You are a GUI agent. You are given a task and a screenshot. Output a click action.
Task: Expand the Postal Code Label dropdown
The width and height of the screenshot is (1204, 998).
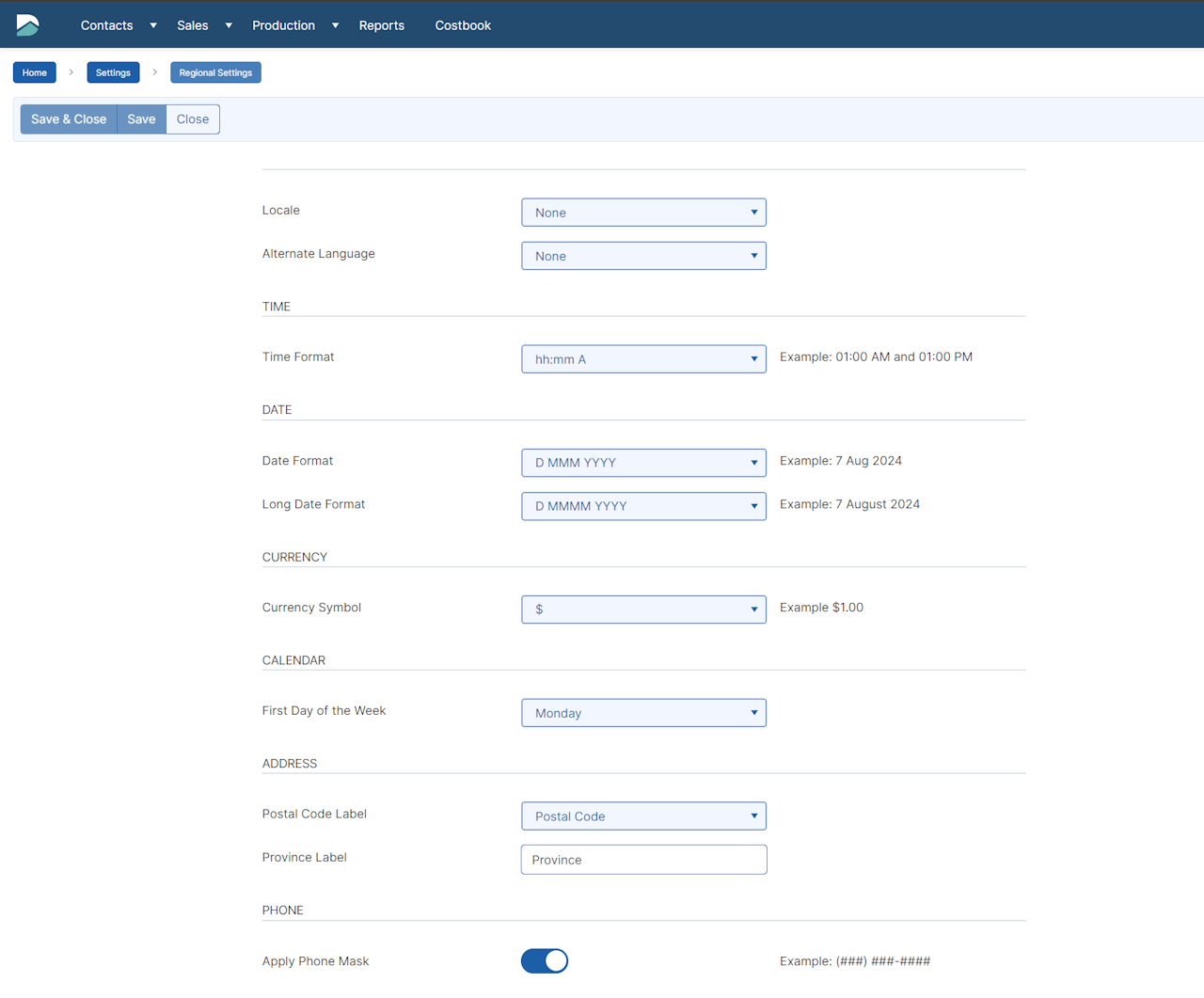(643, 816)
